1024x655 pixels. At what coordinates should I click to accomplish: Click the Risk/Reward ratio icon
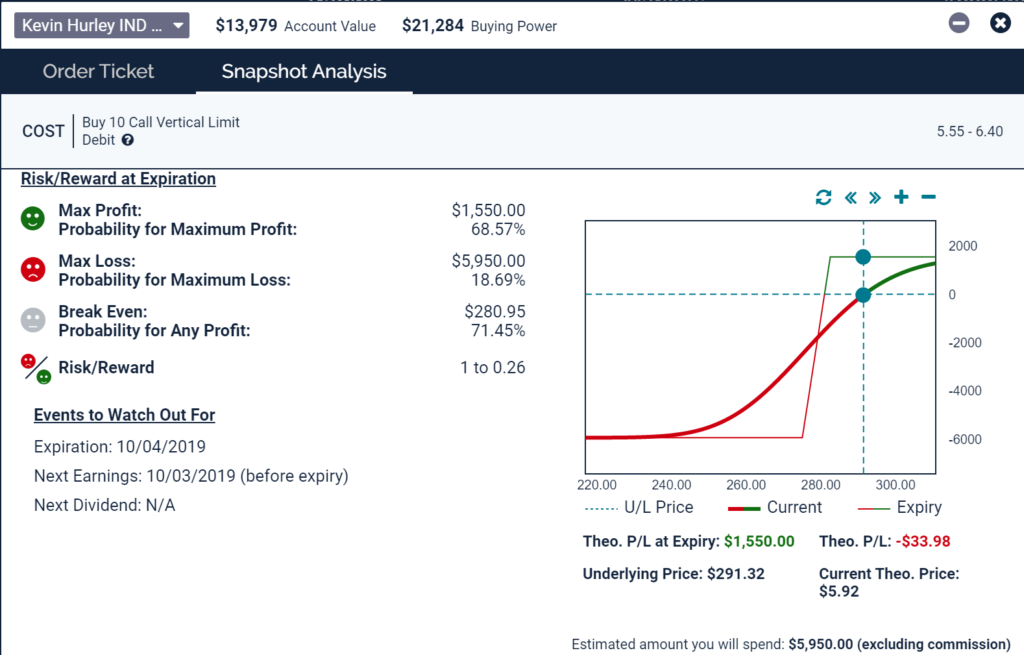pos(36,368)
